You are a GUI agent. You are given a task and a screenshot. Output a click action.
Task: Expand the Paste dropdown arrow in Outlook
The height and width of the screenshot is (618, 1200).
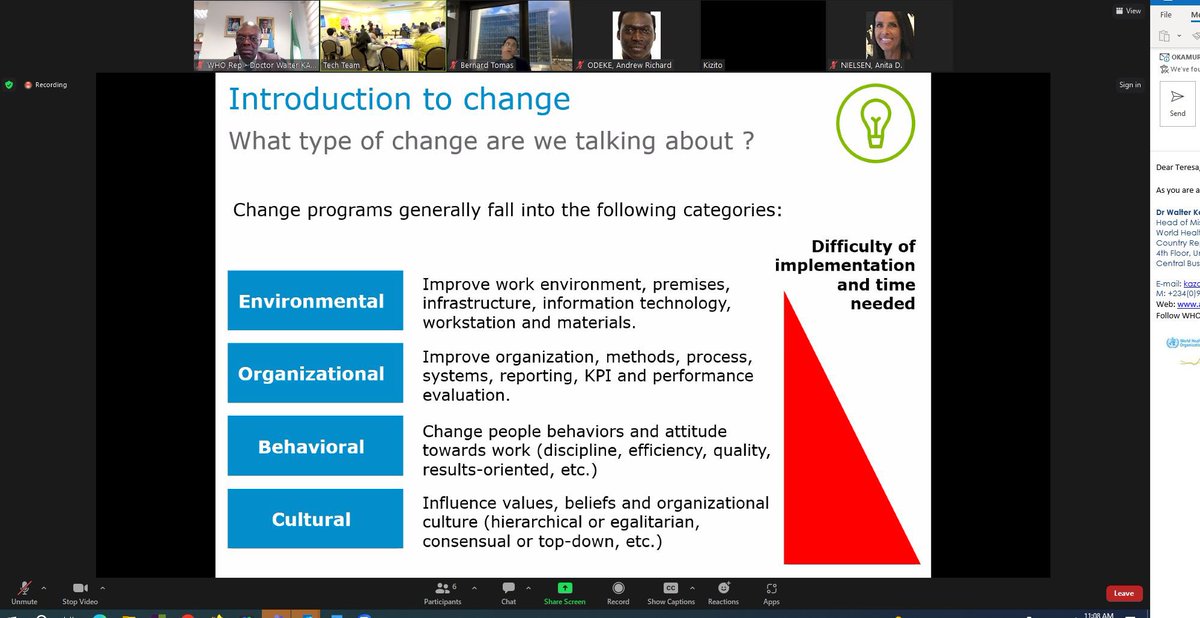click(x=1177, y=37)
